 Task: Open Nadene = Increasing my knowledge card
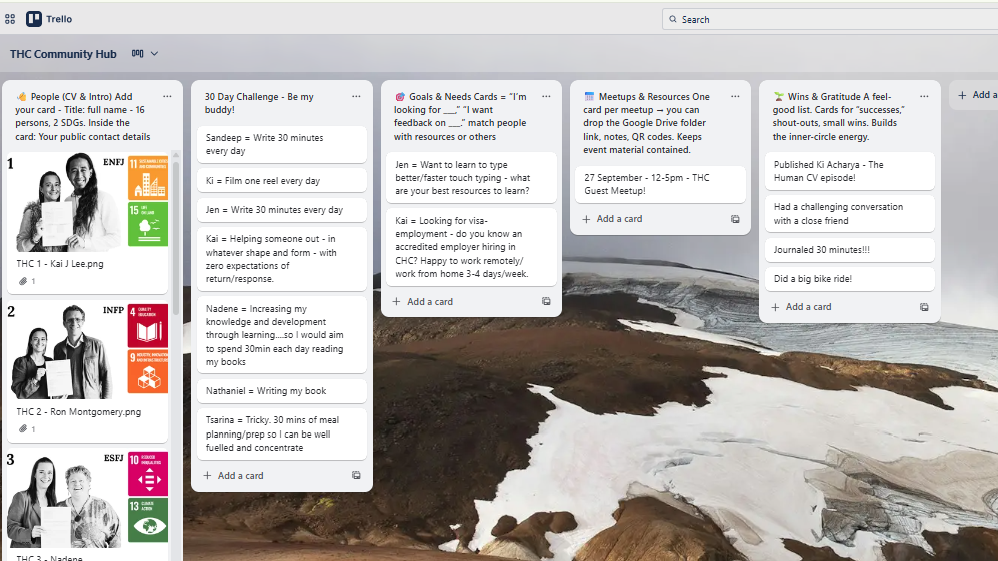tap(282, 335)
